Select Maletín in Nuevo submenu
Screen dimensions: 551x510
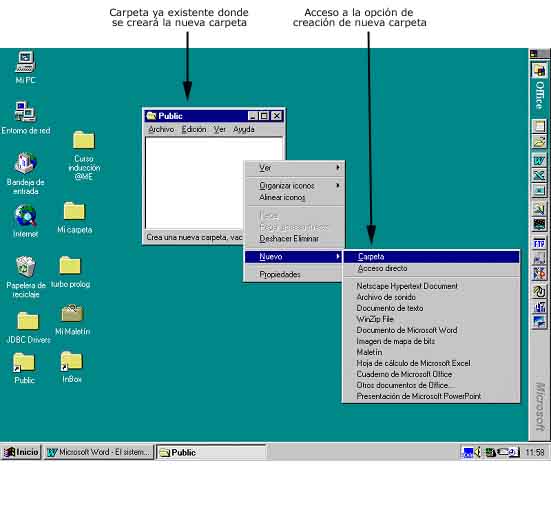pos(431,352)
